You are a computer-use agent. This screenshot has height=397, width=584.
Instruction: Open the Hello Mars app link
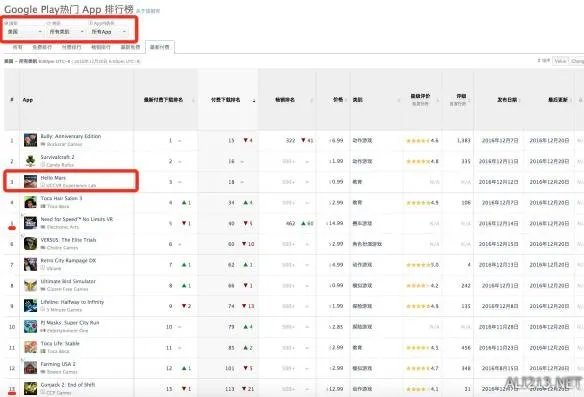(53, 178)
